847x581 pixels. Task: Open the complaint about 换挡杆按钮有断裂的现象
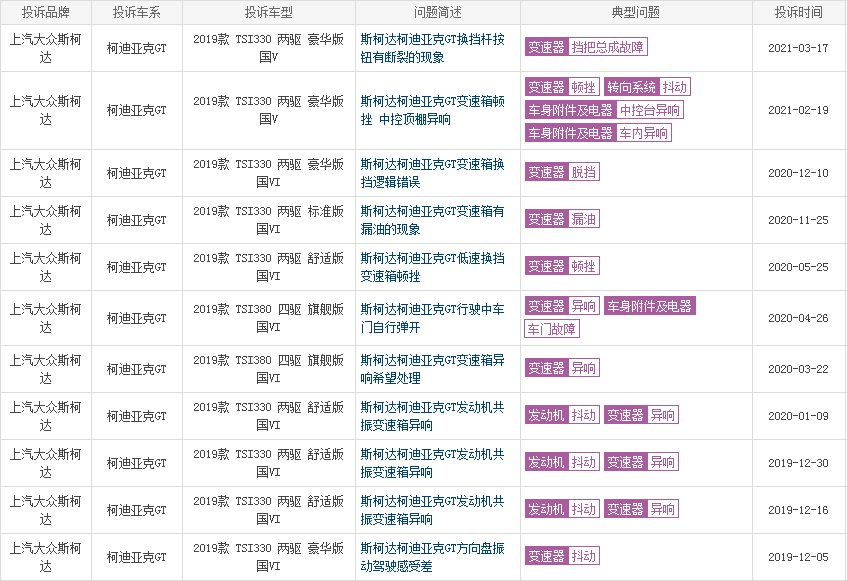point(432,48)
